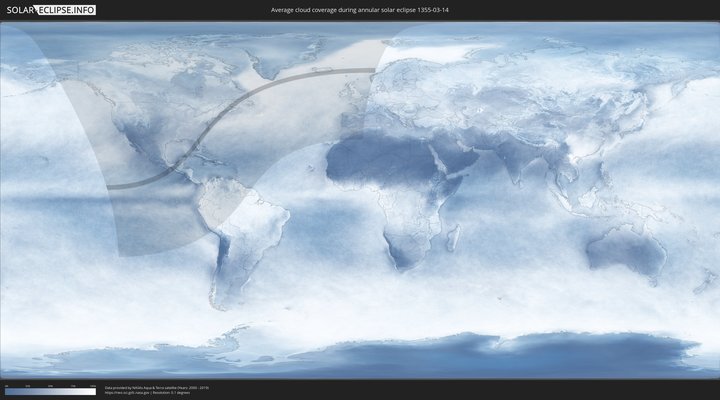720x400 pixels.
Task: Click the world cloud coverage map
Action: (x=360, y=200)
